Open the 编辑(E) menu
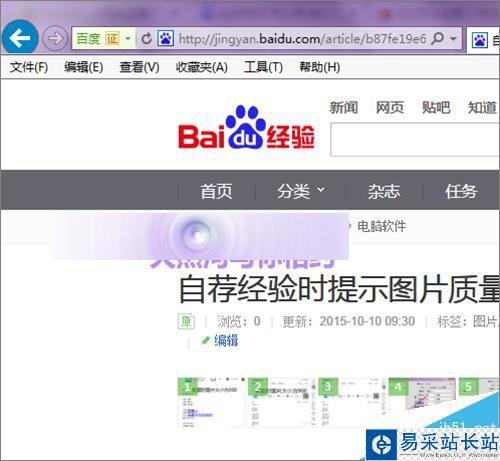 coord(84,67)
